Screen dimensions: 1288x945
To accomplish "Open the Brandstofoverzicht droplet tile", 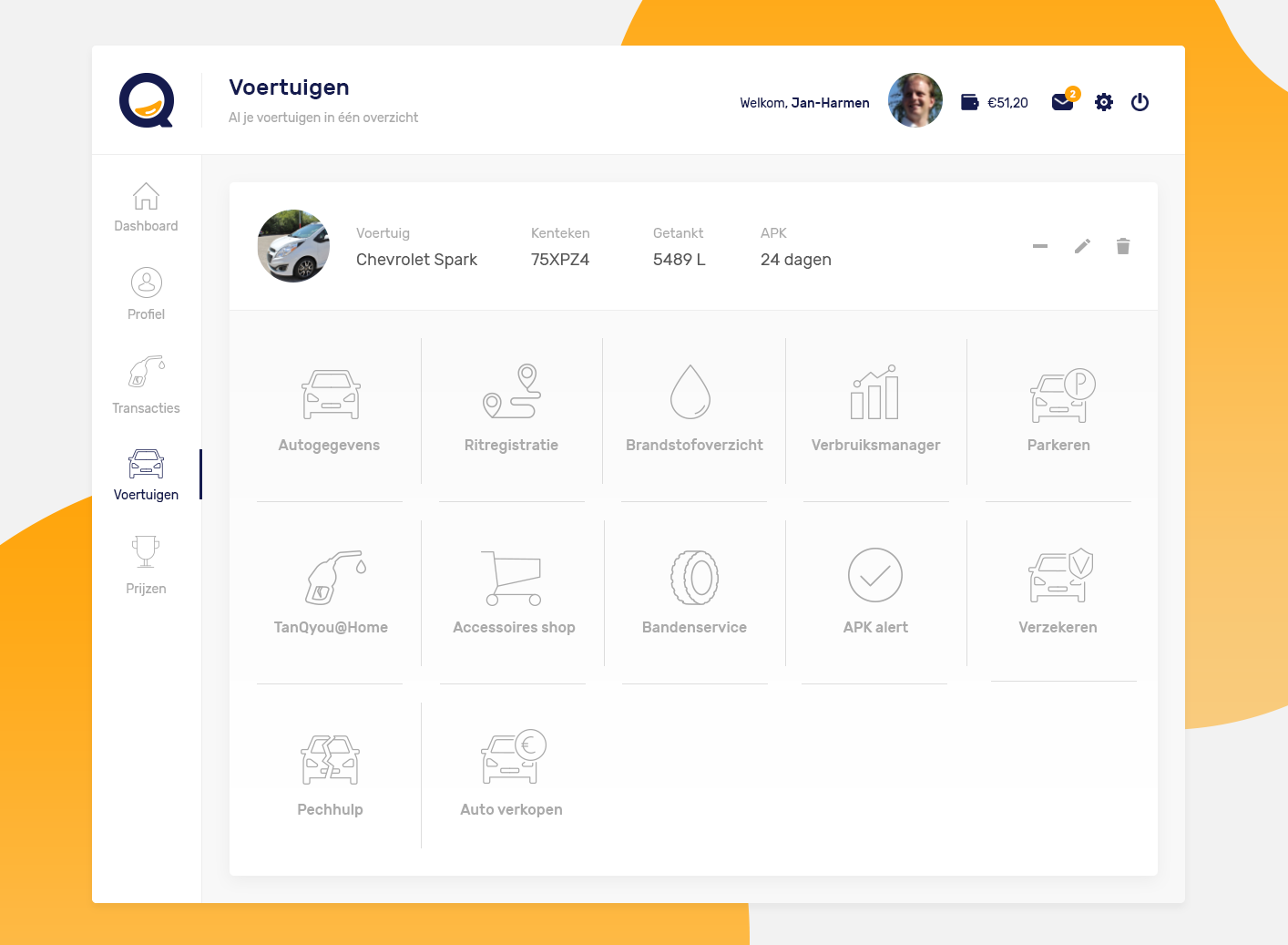I will 690,393.
